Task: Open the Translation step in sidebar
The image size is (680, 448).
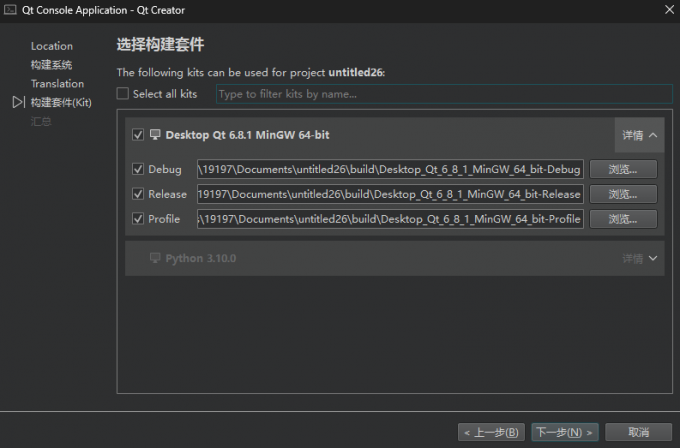Action: click(x=57, y=84)
